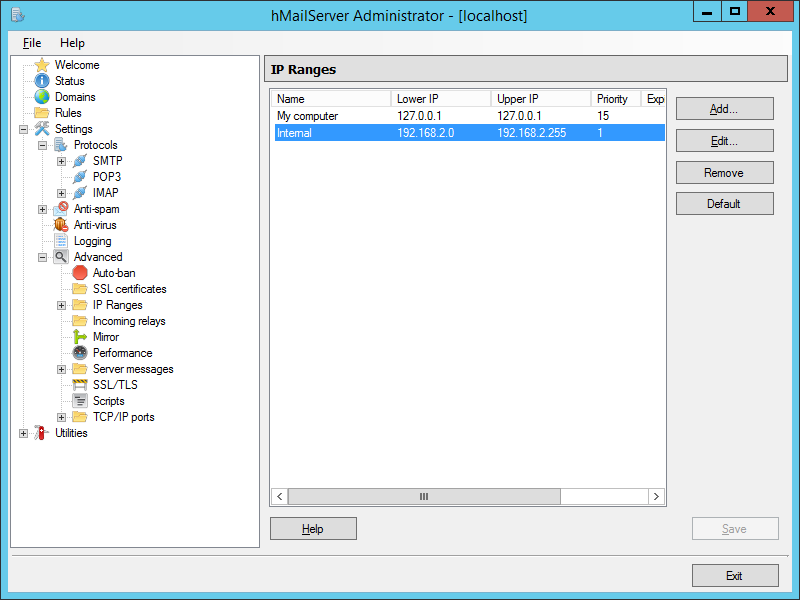The height and width of the screenshot is (600, 800).
Task: Click the Scripts icon
Action: click(x=80, y=401)
